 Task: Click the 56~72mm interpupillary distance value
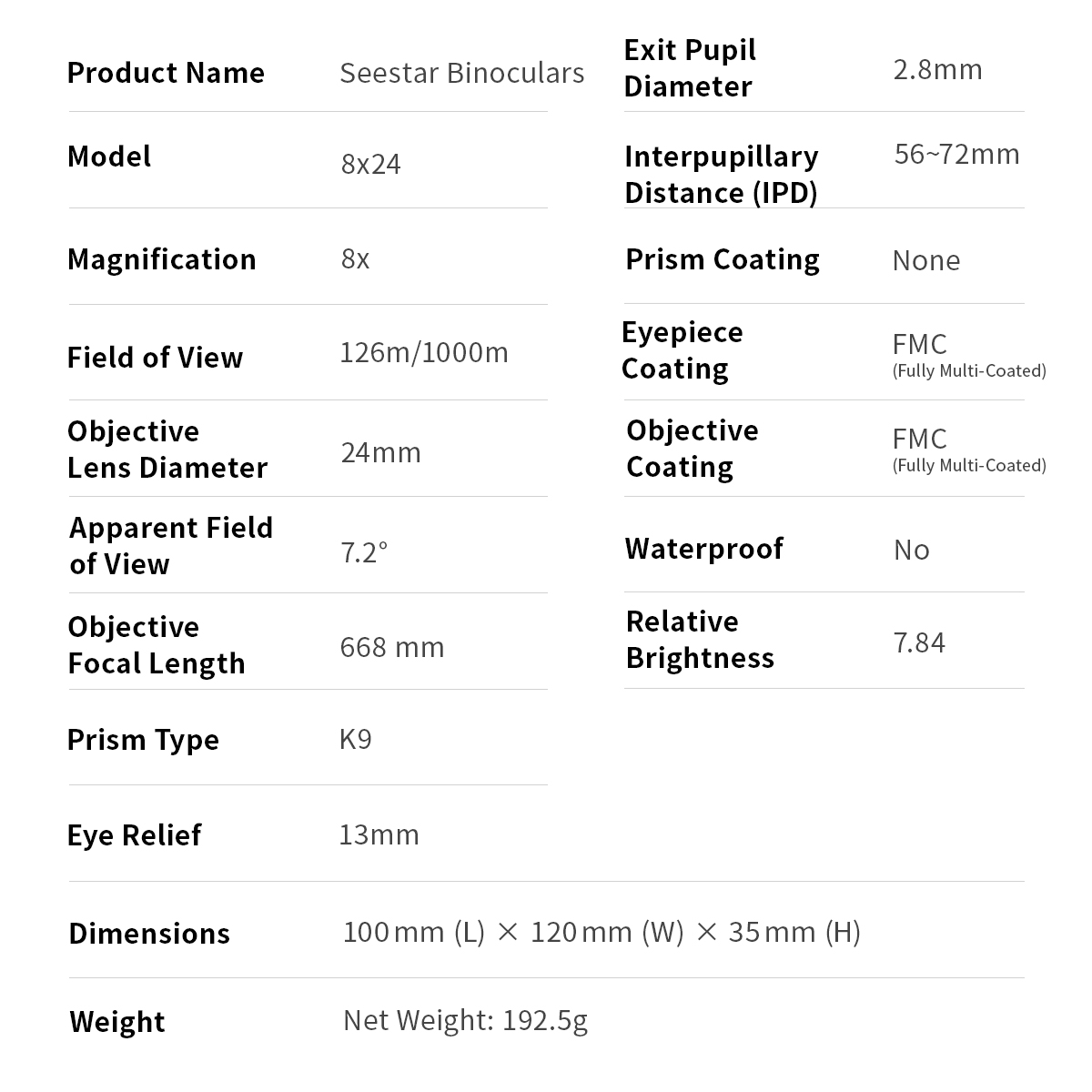point(956,154)
